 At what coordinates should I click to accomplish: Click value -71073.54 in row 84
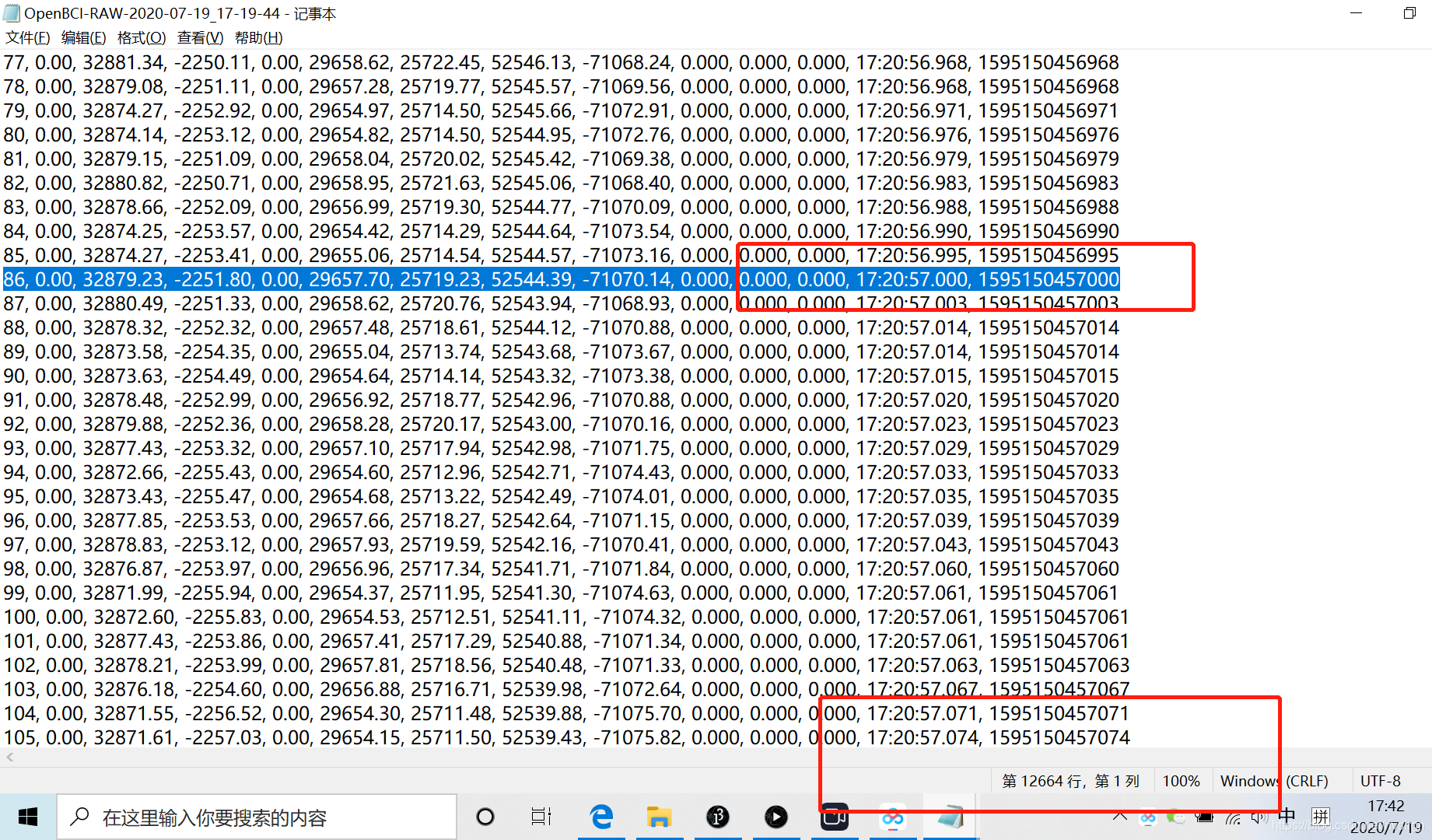(625, 231)
